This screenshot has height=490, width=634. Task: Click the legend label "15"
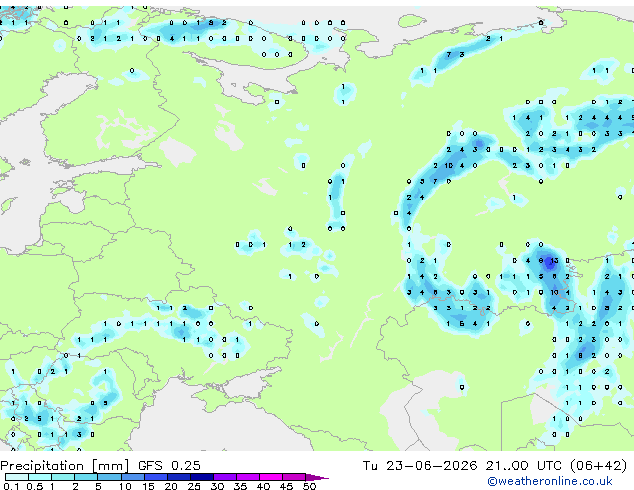click(148, 486)
